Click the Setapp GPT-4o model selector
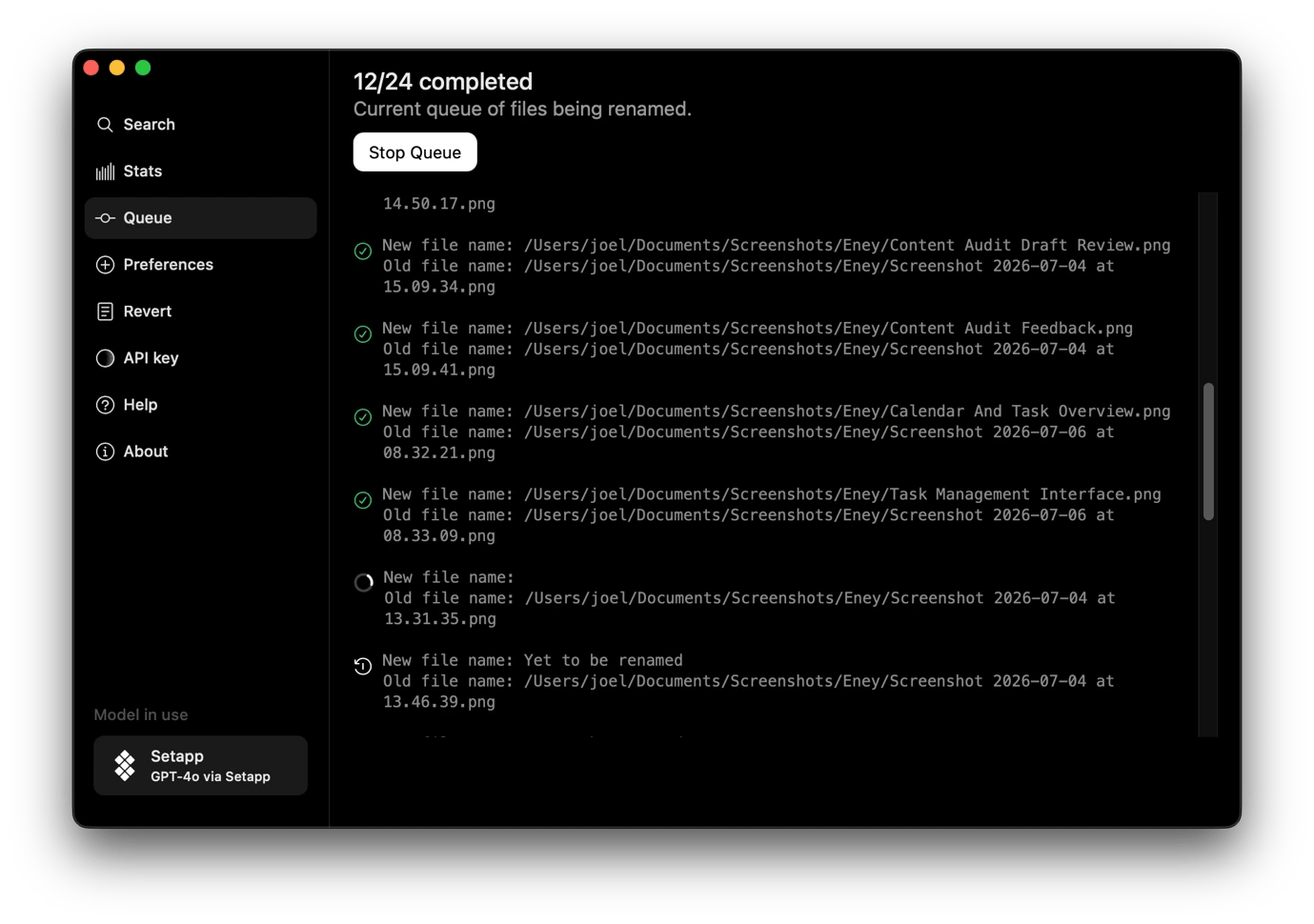The width and height of the screenshot is (1314, 924). pos(200,765)
